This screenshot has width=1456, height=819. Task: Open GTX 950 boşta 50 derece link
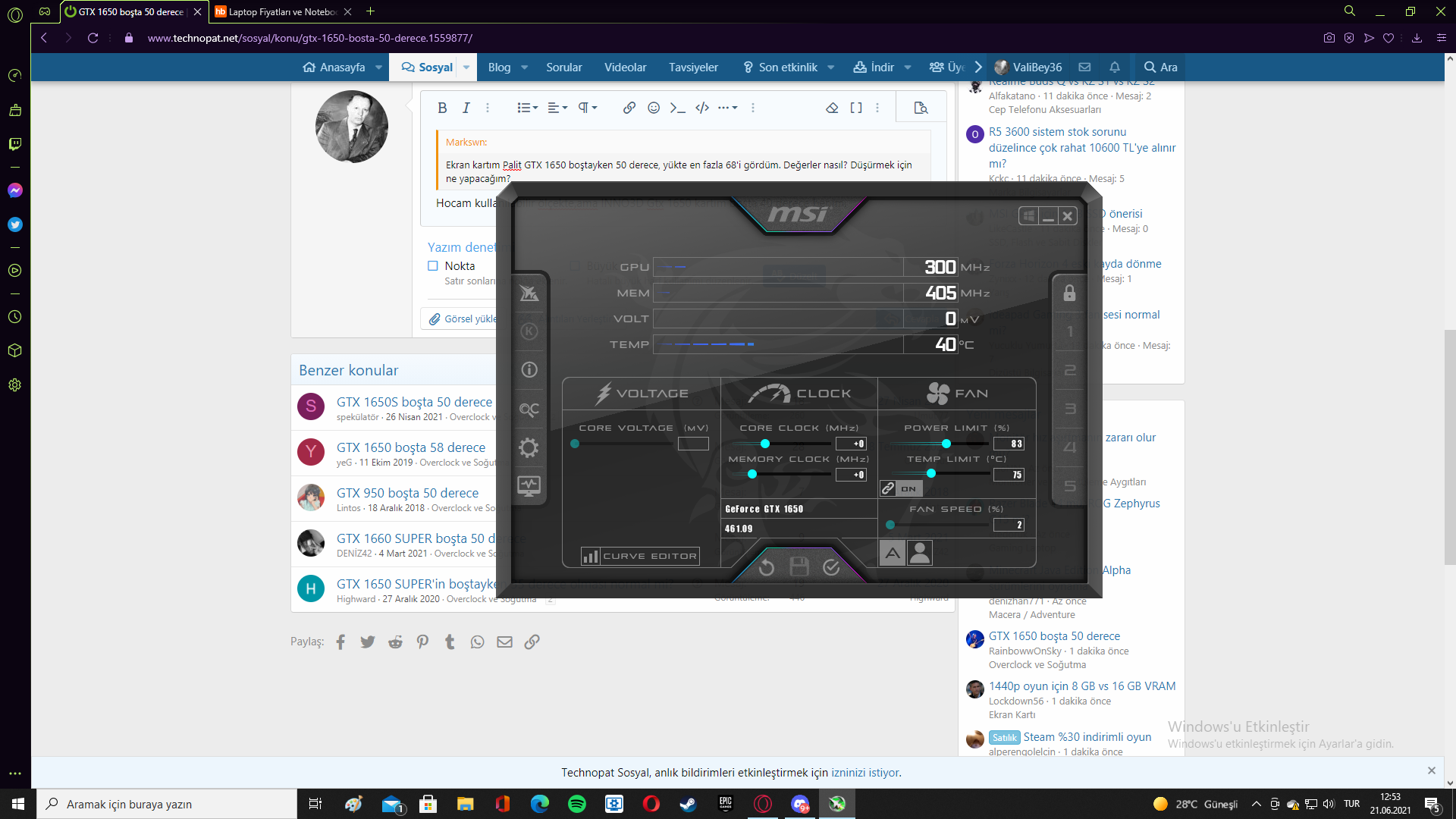tap(407, 493)
